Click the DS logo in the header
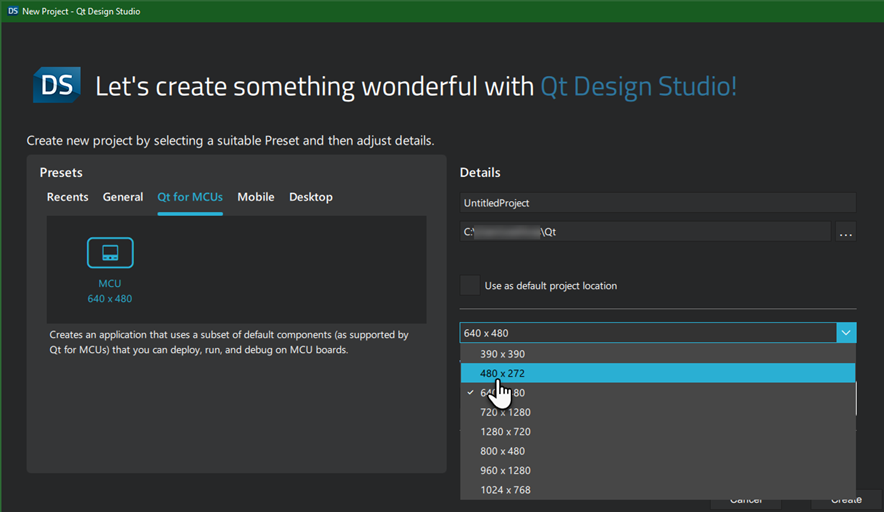 coord(56,85)
